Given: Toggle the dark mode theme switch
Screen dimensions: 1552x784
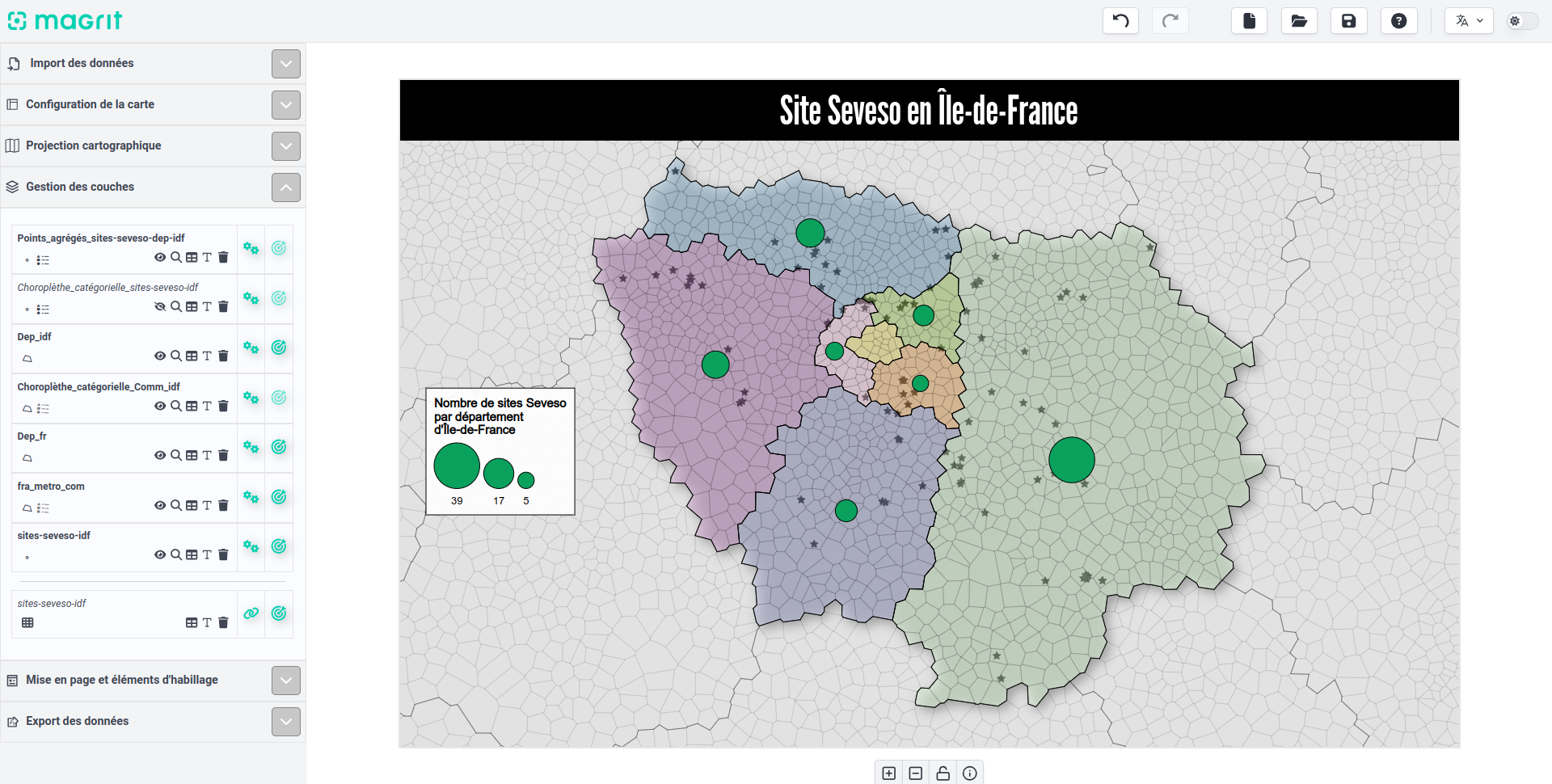Looking at the screenshot, I should pos(1521,21).
